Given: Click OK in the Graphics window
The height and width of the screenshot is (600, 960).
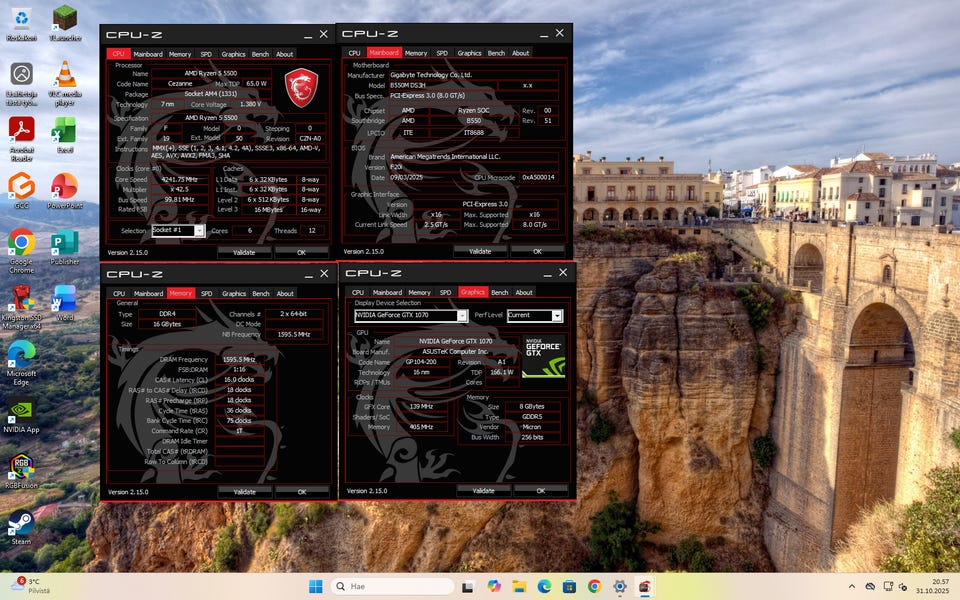Looking at the screenshot, I should [x=541, y=490].
